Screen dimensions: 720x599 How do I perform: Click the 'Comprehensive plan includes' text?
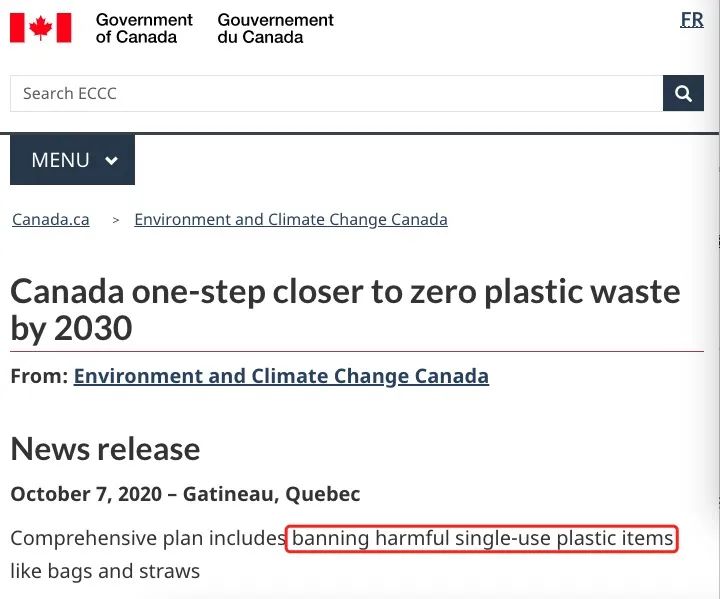pos(148,538)
